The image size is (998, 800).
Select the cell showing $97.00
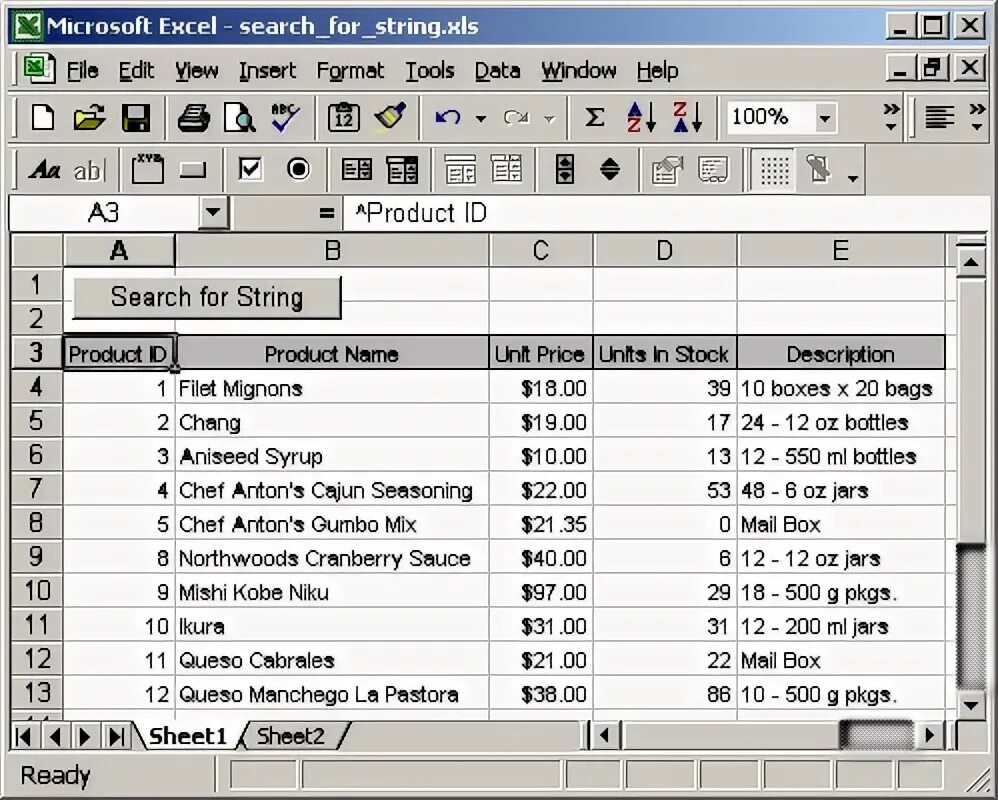(541, 593)
